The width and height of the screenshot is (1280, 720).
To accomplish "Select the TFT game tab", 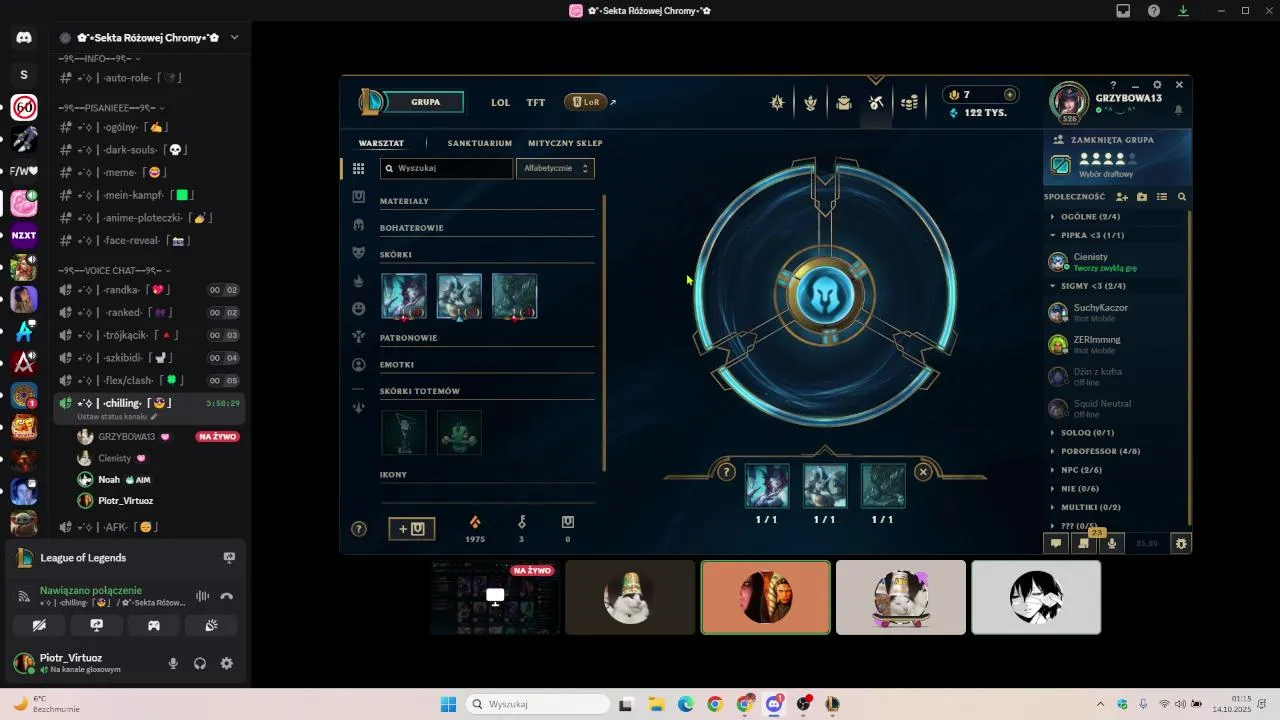I will tap(536, 102).
